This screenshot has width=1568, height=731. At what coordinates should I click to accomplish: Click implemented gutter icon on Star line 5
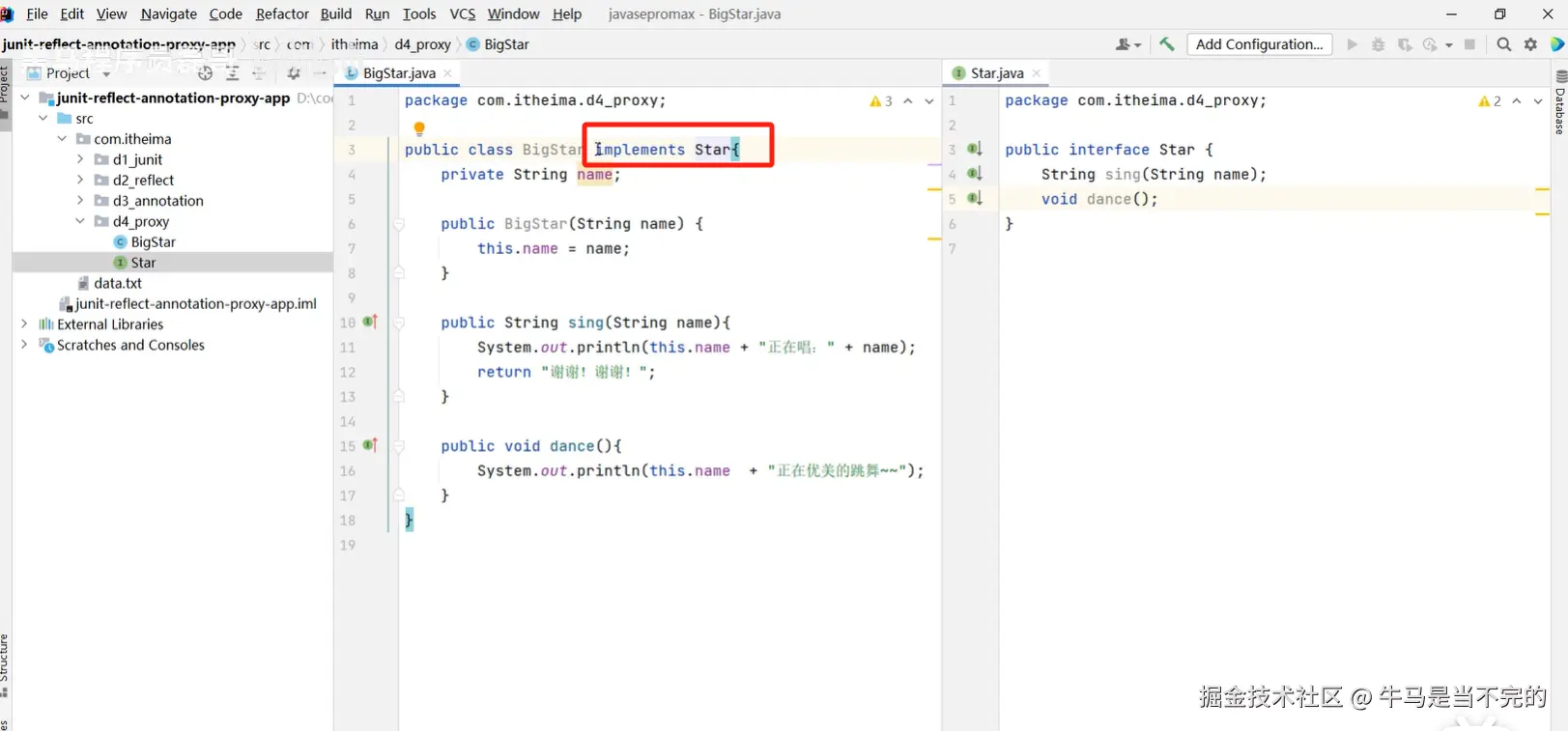pos(975,198)
